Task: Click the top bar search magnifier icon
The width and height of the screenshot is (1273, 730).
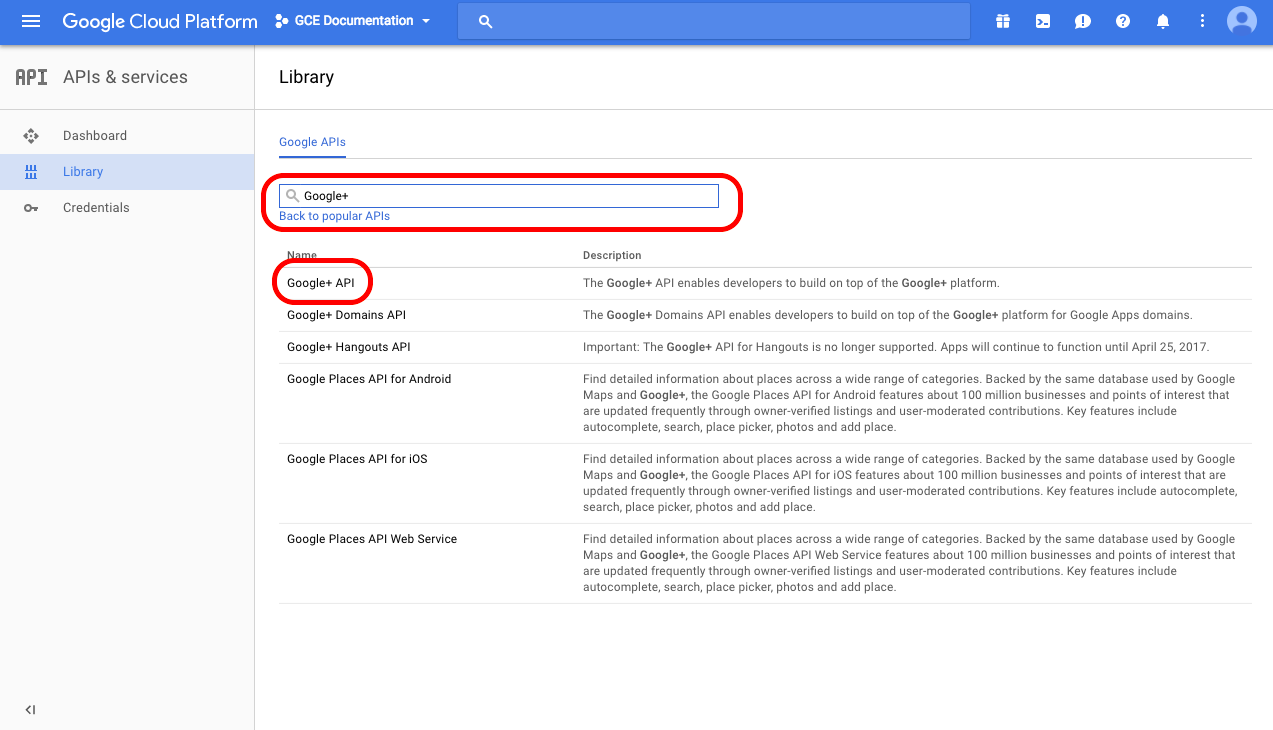Action: [x=486, y=21]
